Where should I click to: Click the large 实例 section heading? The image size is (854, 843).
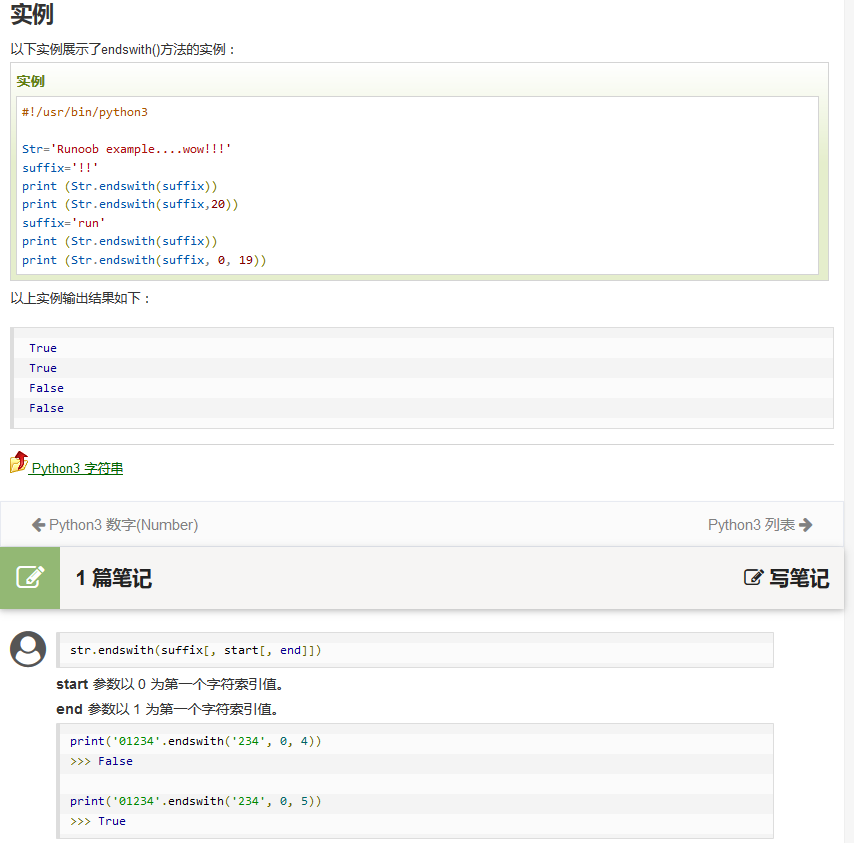[x=32, y=14]
